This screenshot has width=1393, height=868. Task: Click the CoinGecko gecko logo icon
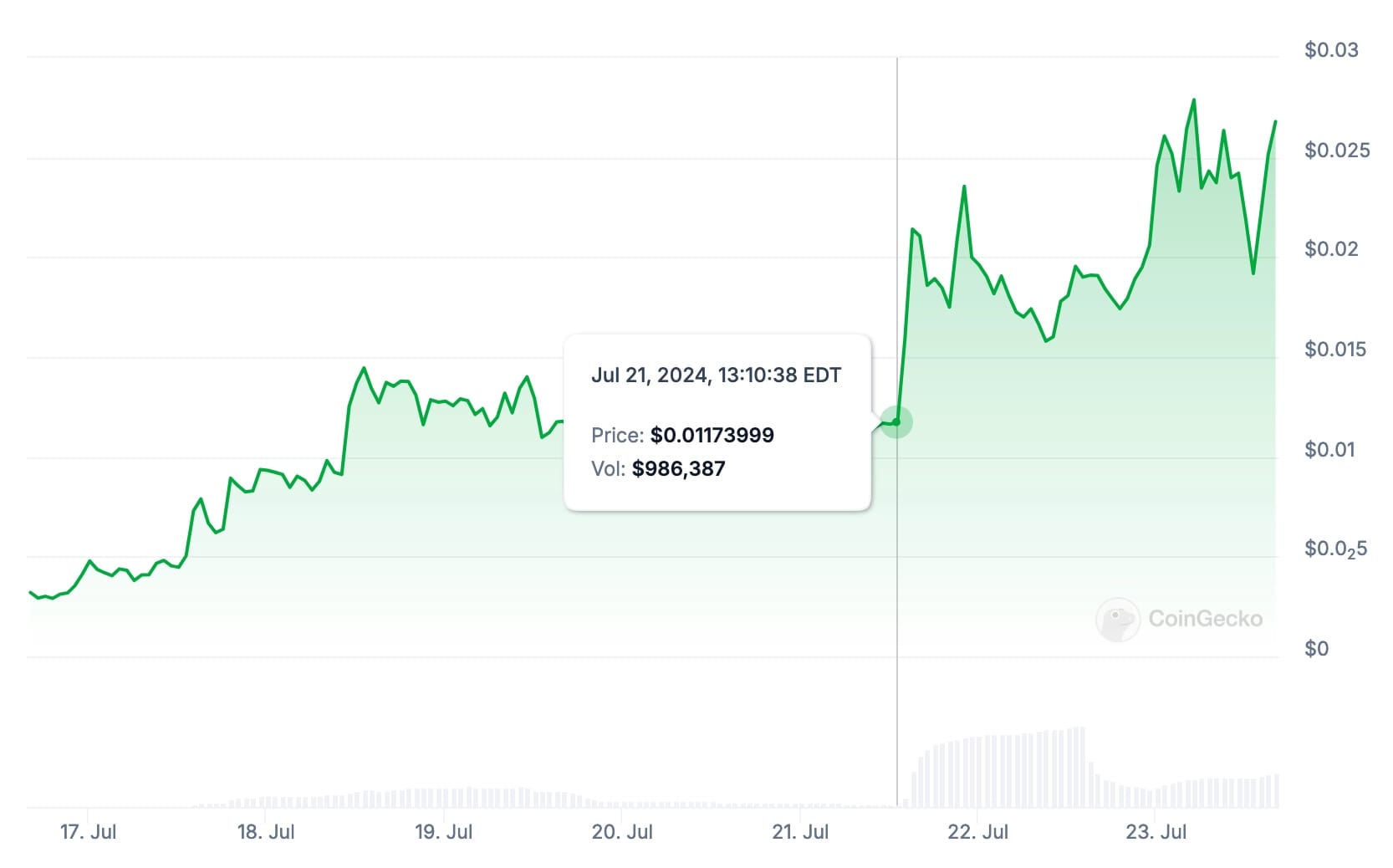pos(1117,620)
